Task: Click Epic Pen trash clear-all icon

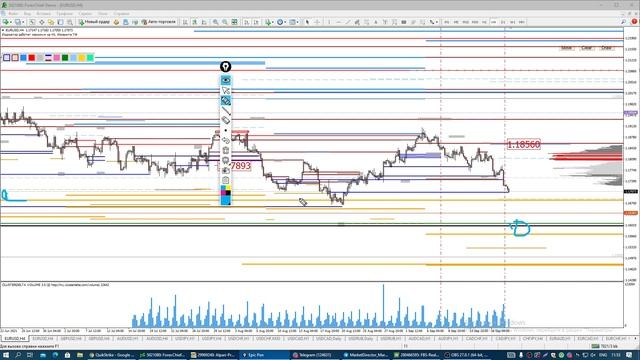Action: pyautogui.click(x=226, y=150)
